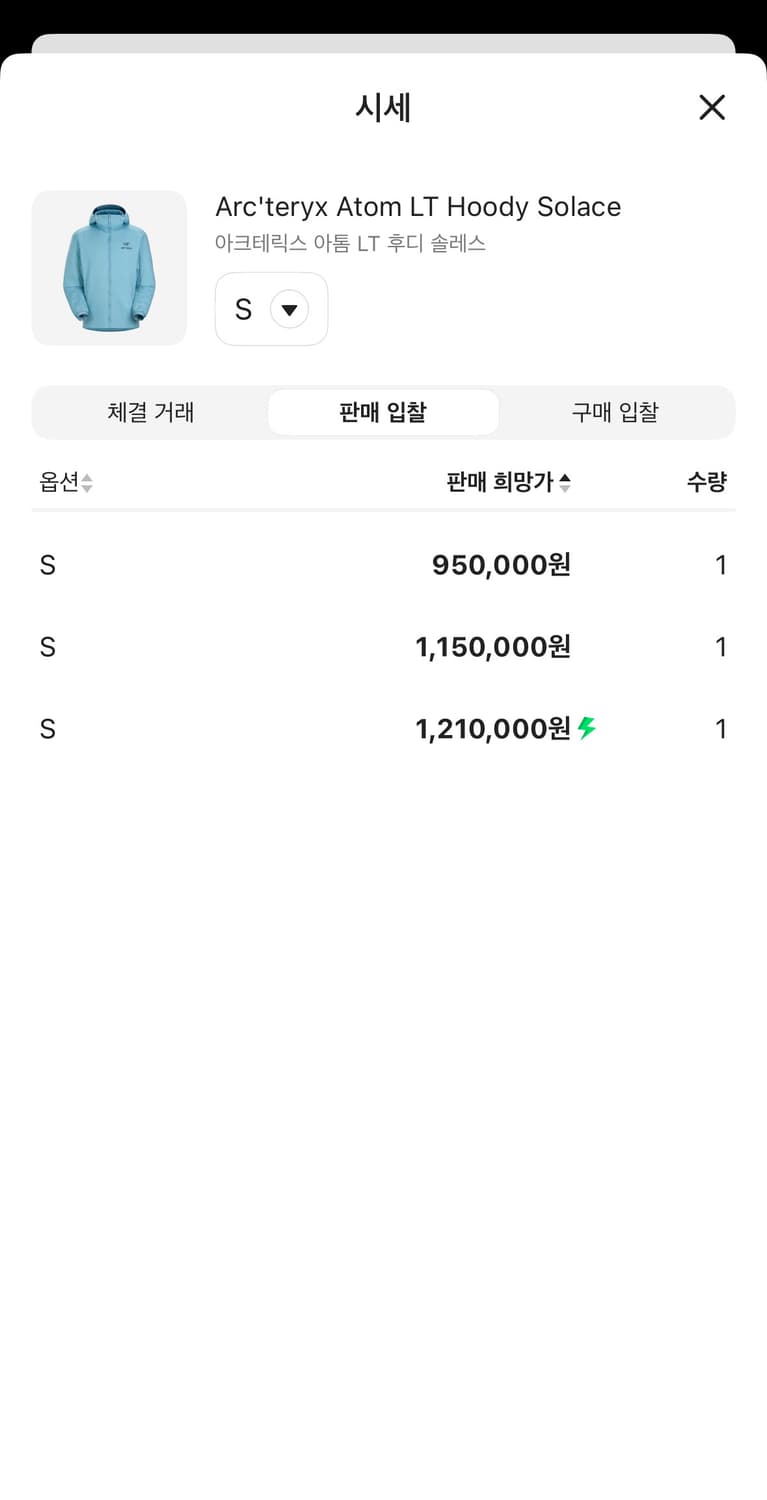Open the blue jacket product thumbnail
Image resolution: width=767 pixels, height=1500 pixels.
click(x=109, y=268)
